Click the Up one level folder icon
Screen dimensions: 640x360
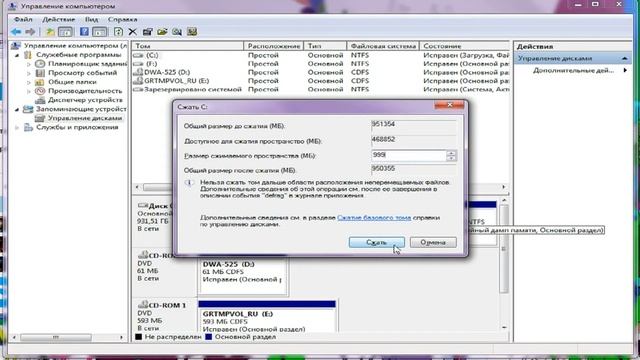50,31
